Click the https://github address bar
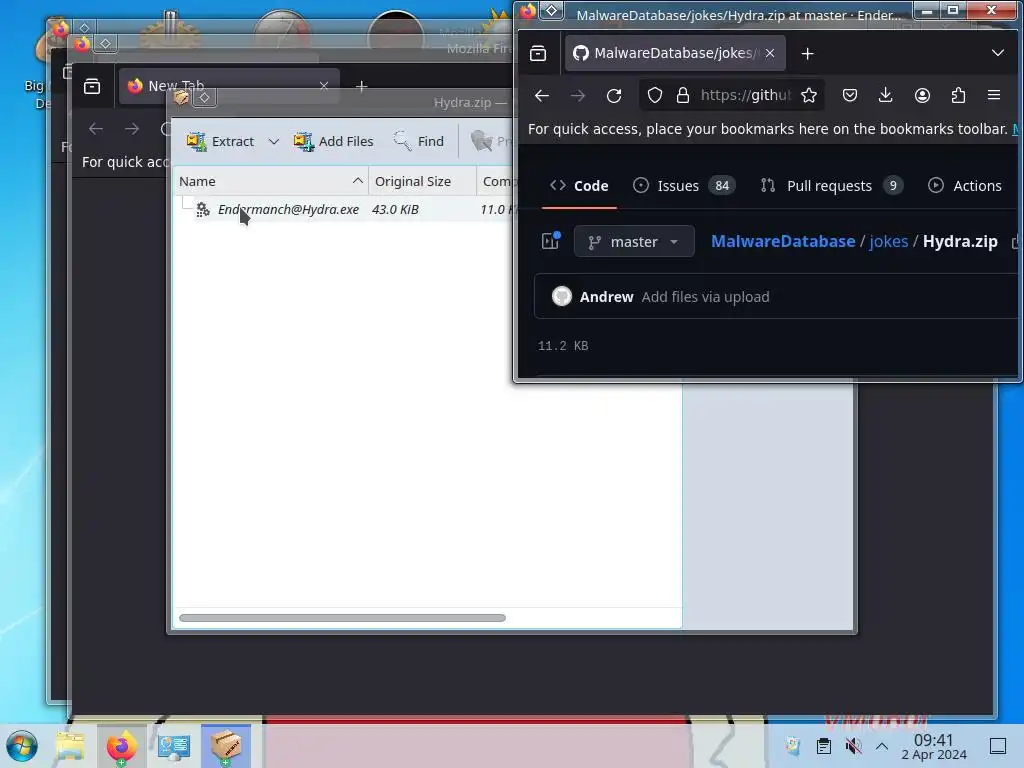This screenshot has height=768, width=1024. [745, 95]
